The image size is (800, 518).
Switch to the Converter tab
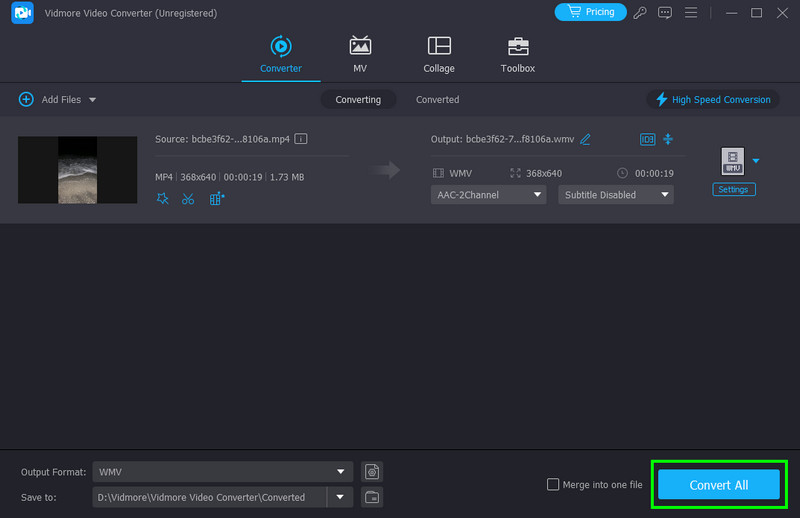tap(281, 55)
